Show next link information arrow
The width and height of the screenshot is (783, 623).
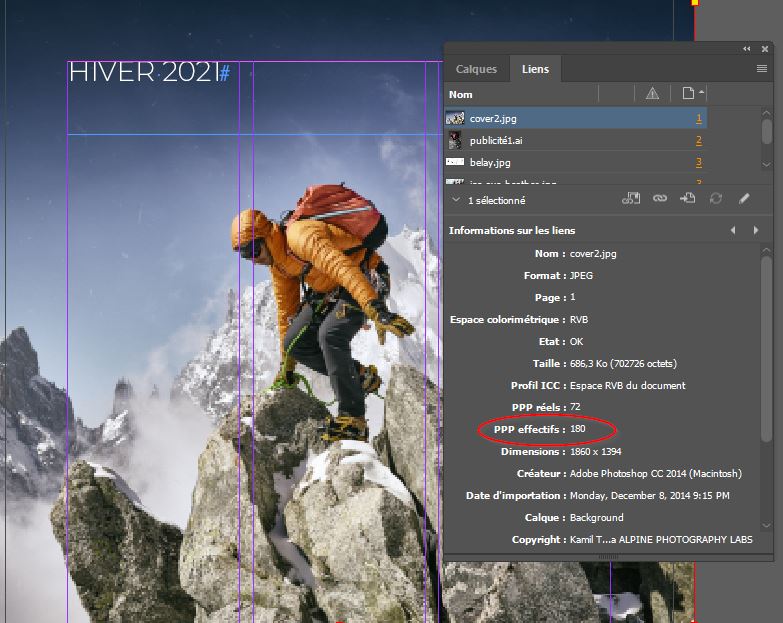coord(756,230)
